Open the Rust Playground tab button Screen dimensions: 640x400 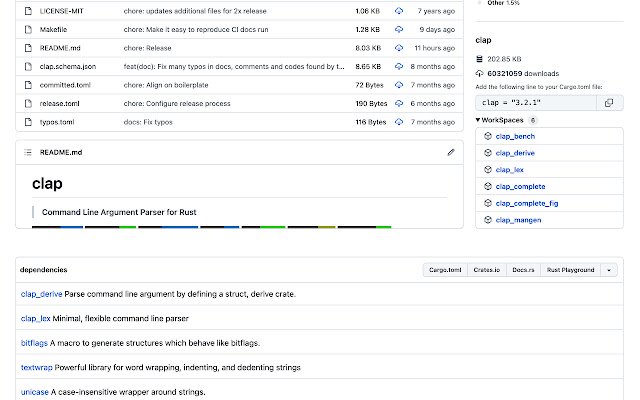pyautogui.click(x=570, y=270)
